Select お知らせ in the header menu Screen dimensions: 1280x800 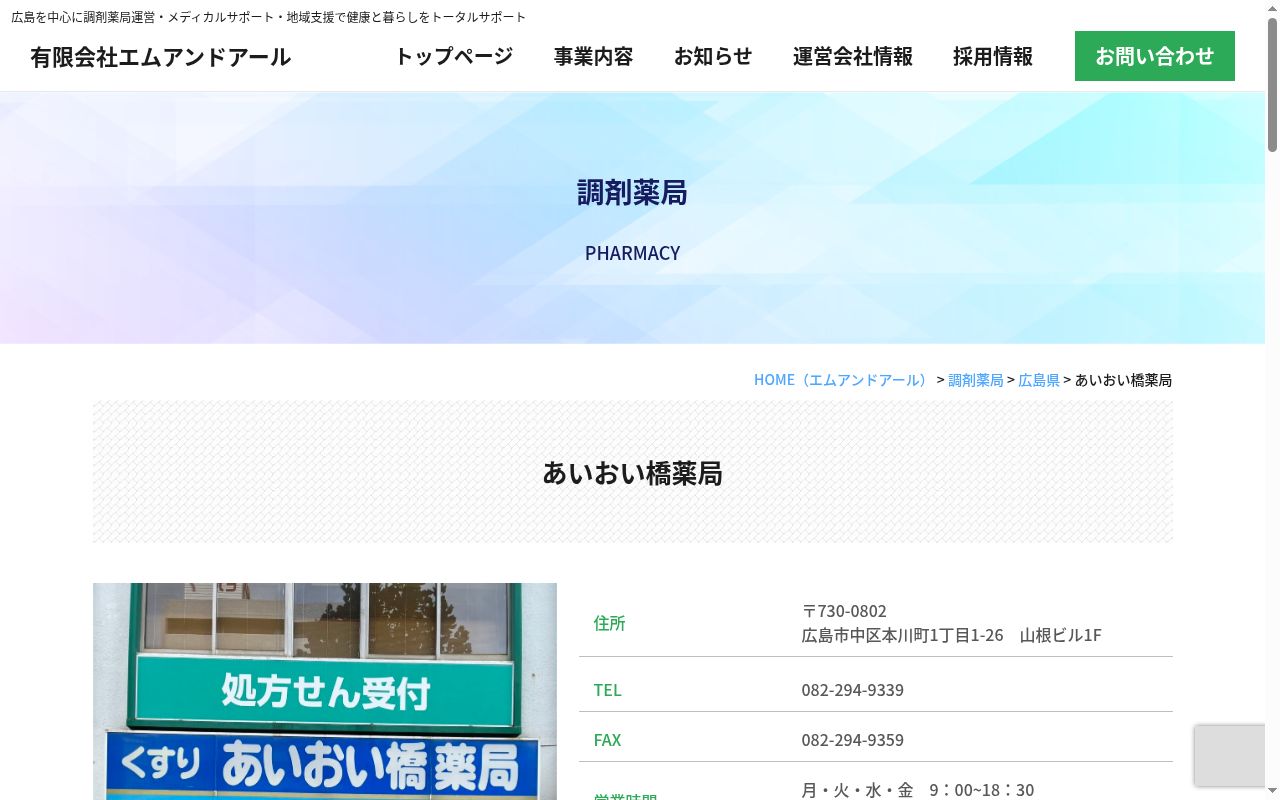(713, 56)
